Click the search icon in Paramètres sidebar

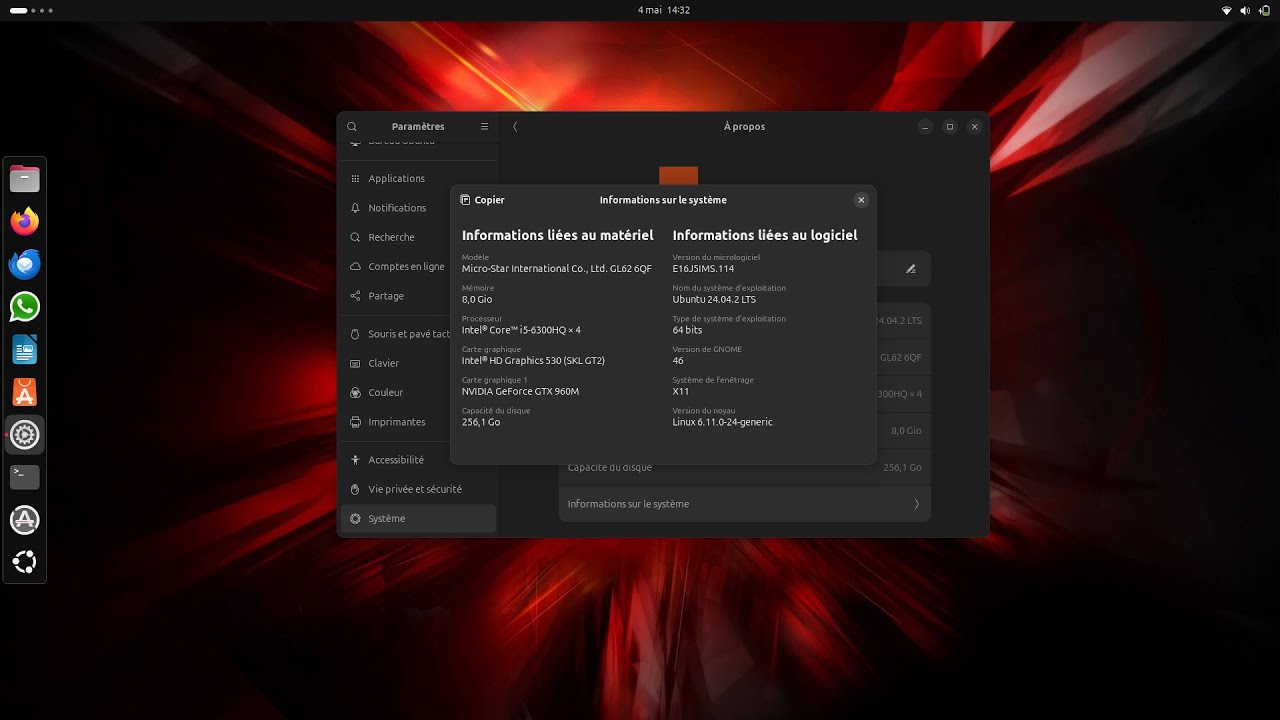click(352, 127)
